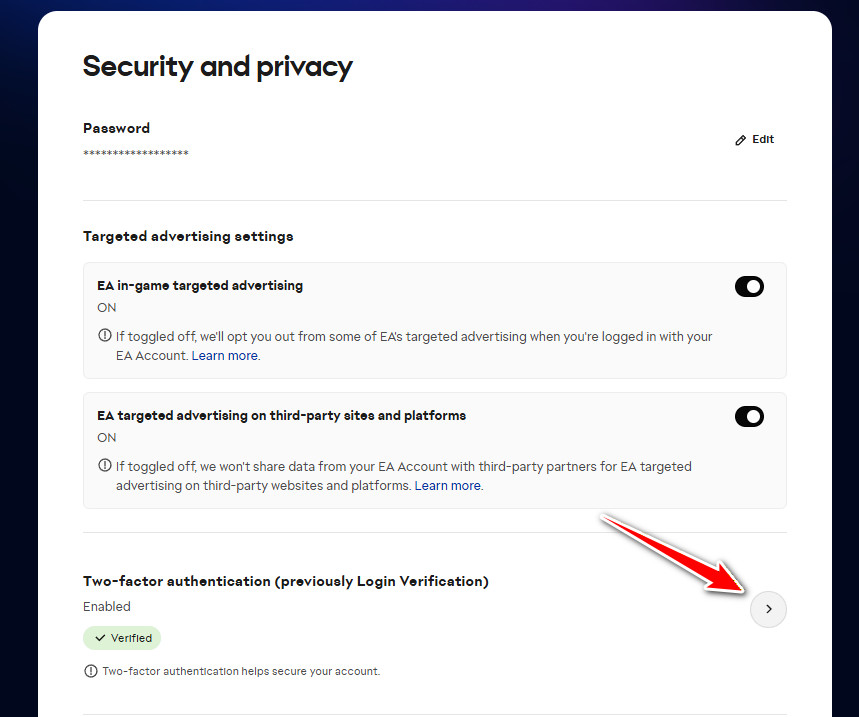Screen dimensions: 859x717
Task: Click info icon under third-party advertising
Action: coord(105,466)
